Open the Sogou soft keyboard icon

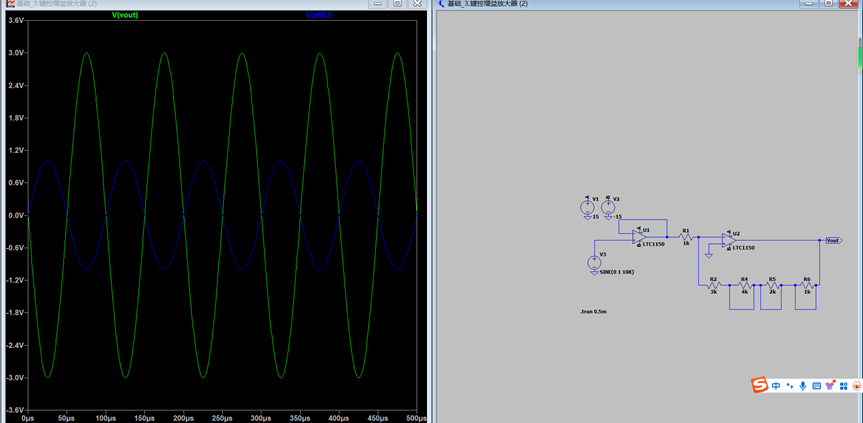pyautogui.click(x=817, y=386)
